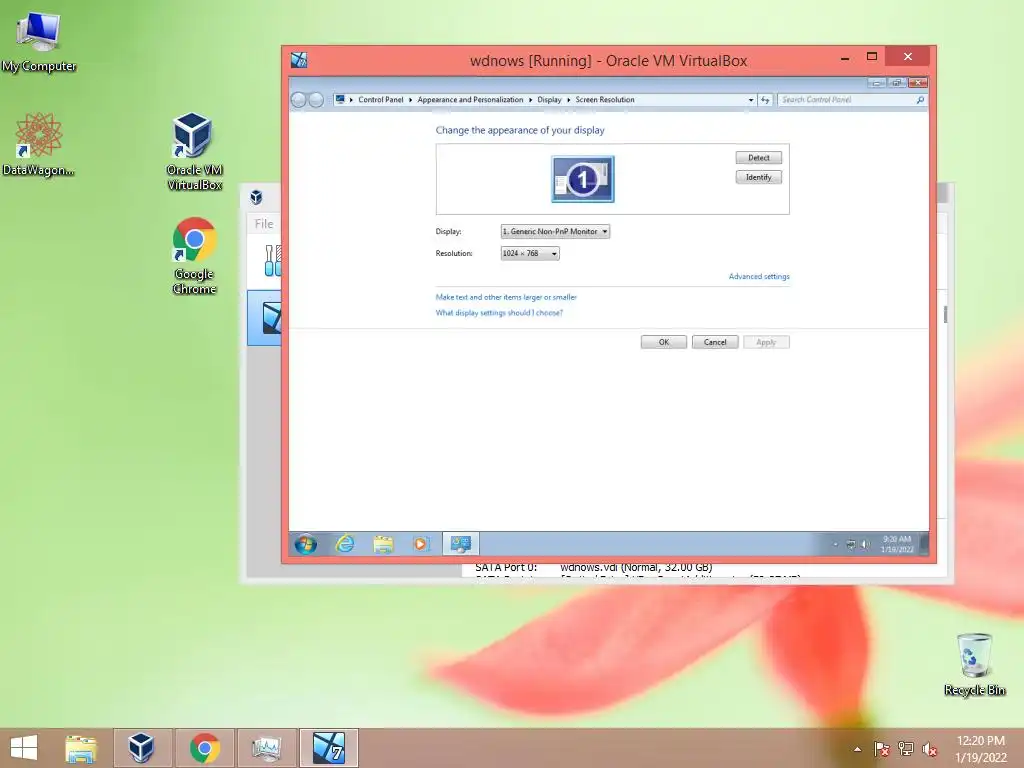The image size is (1024, 768).
Task: Click the VirtualBox window title icon
Action: click(x=299, y=60)
